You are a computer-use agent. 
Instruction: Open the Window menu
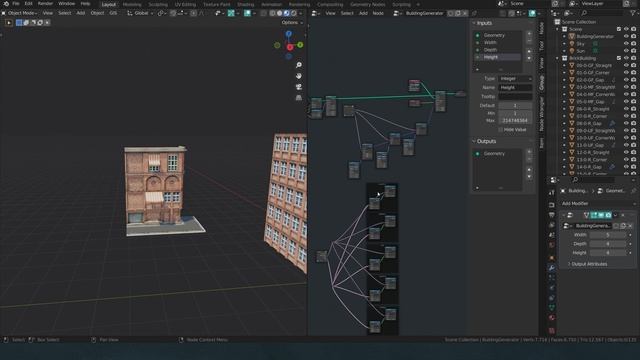[66, 4]
